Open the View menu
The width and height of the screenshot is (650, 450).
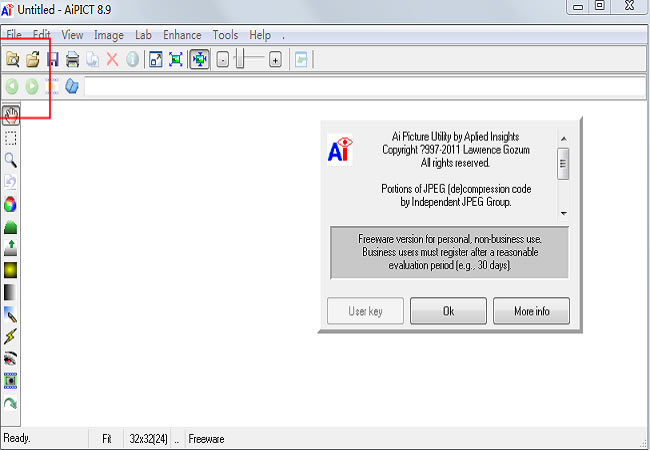(72, 35)
